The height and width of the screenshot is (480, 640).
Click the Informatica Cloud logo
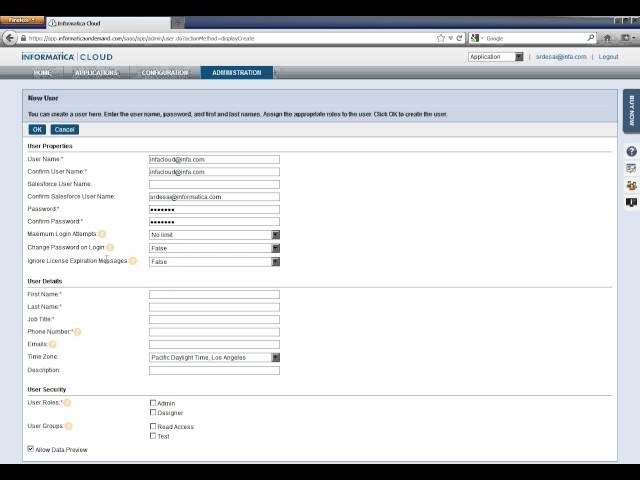pyautogui.click(x=67, y=57)
